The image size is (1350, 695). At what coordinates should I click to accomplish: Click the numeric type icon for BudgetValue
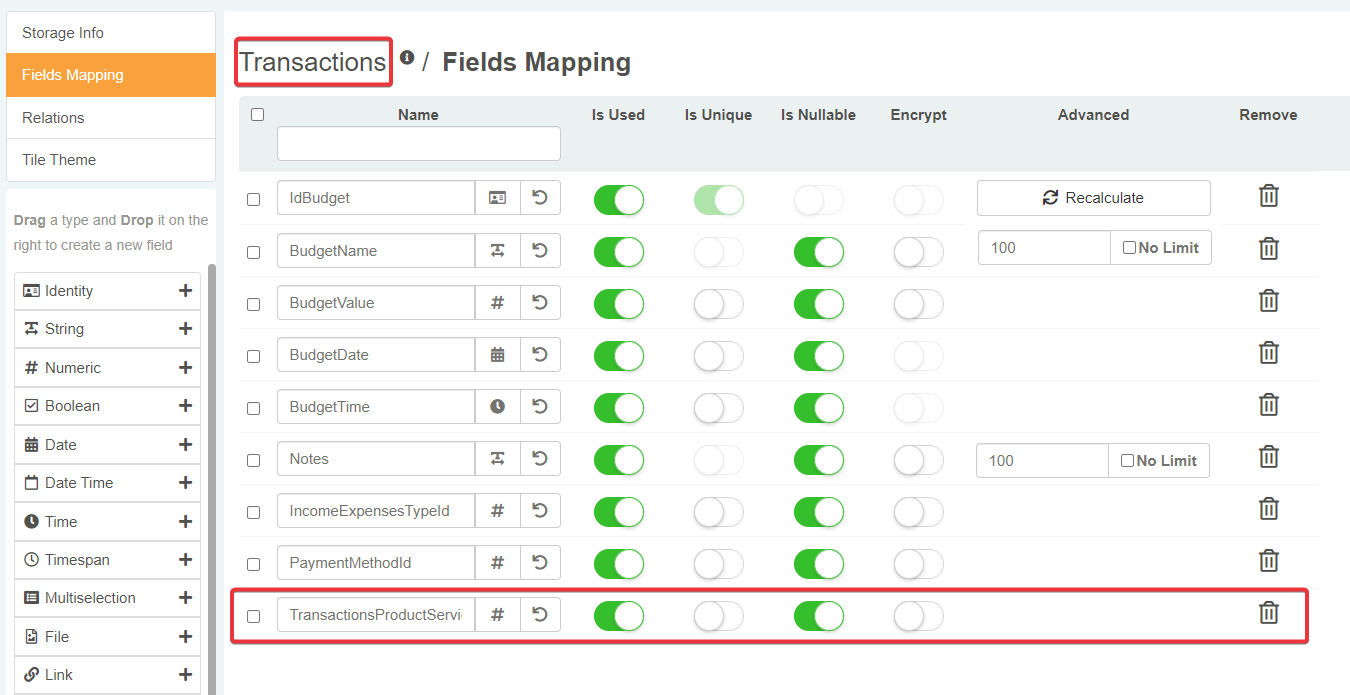click(x=497, y=302)
